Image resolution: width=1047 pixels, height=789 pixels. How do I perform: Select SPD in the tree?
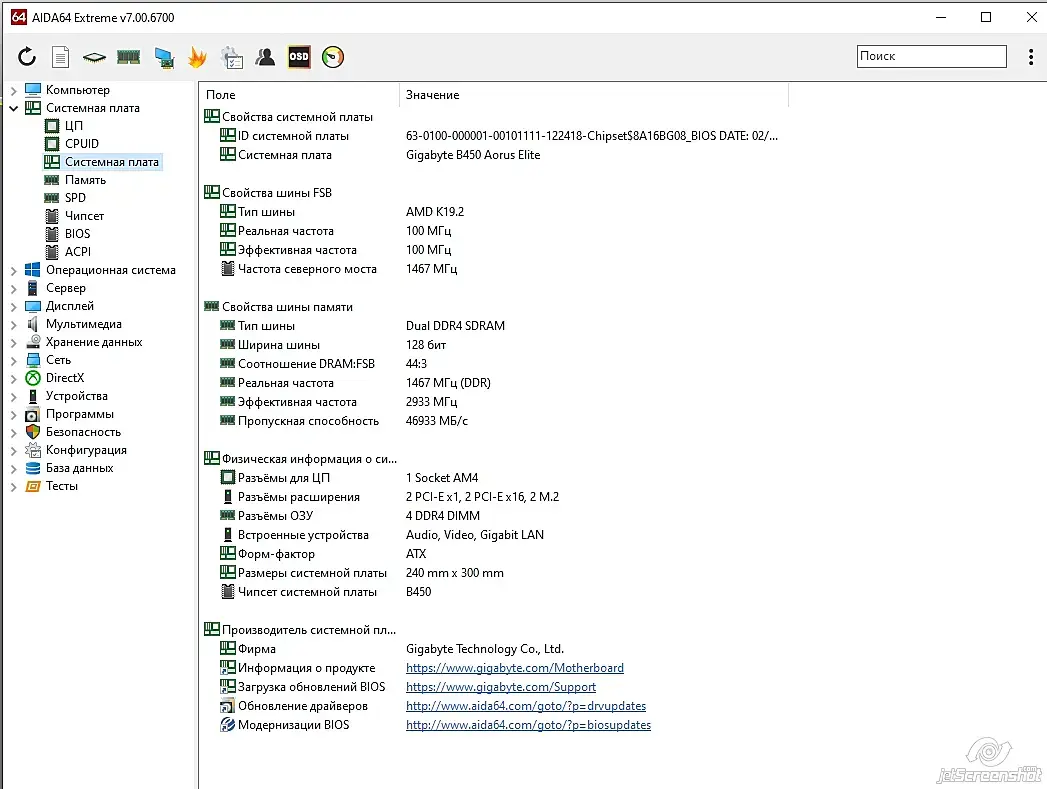pyautogui.click(x=75, y=198)
